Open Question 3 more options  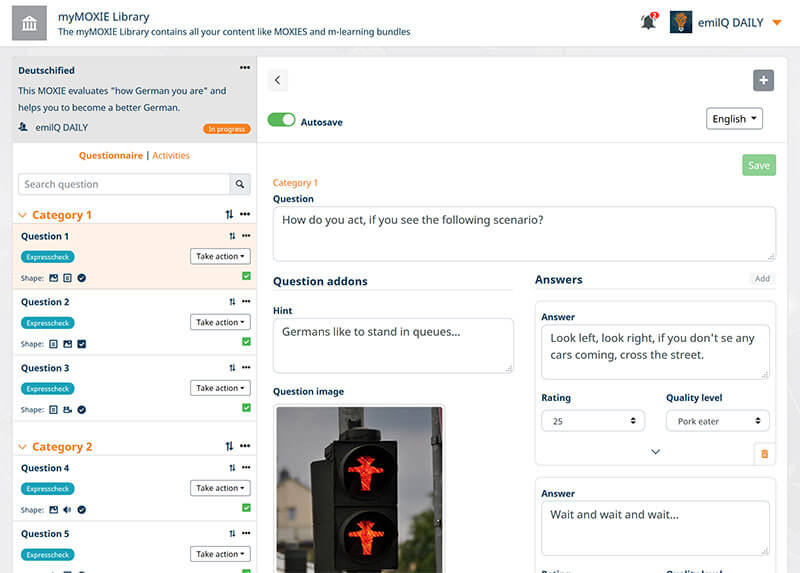coord(246,367)
